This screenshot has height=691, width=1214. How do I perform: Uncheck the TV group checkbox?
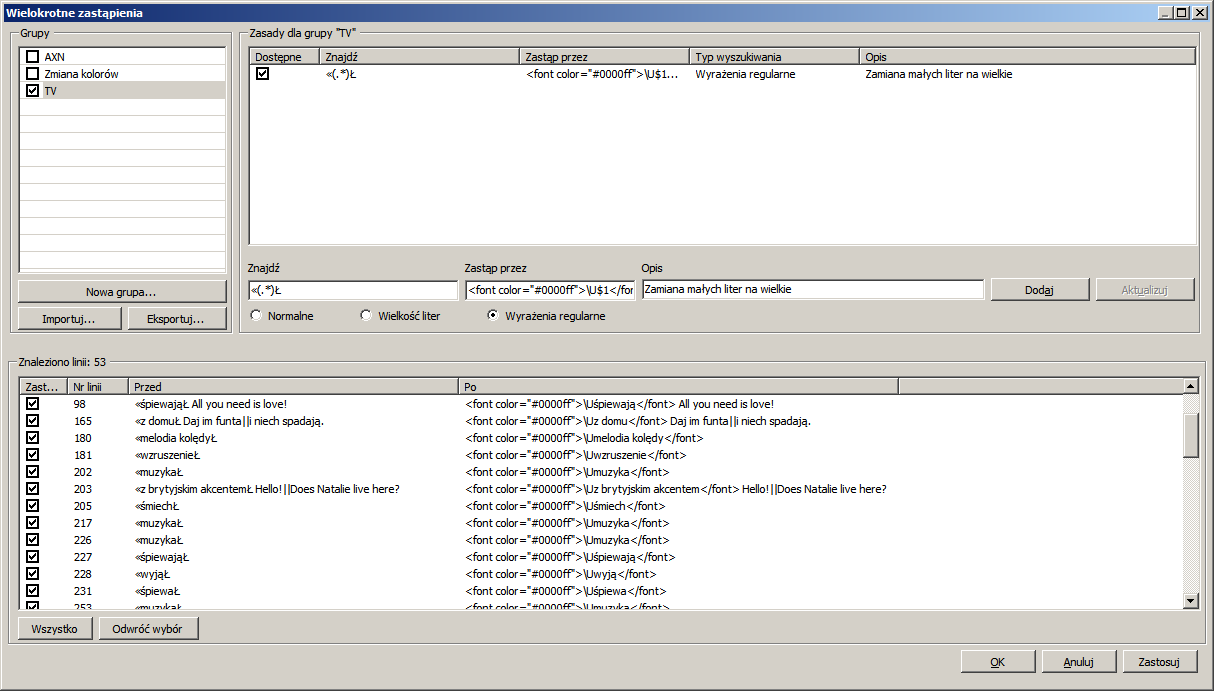(33, 91)
